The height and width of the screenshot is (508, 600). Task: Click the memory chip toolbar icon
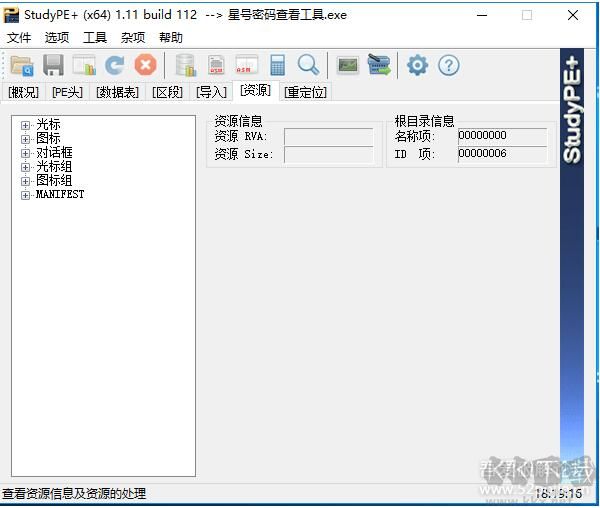tap(379, 65)
